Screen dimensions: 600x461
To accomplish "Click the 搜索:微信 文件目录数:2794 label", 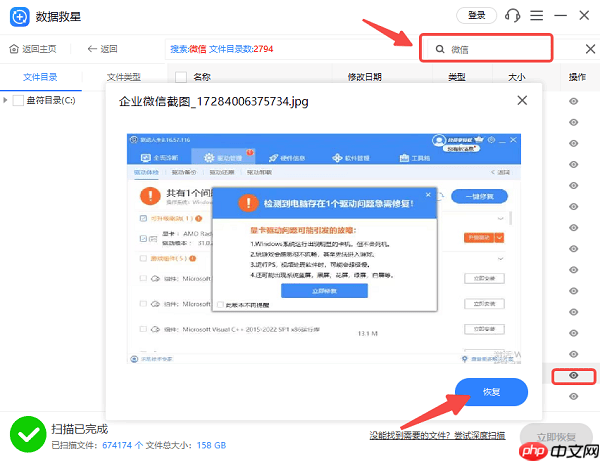I will (222, 49).
